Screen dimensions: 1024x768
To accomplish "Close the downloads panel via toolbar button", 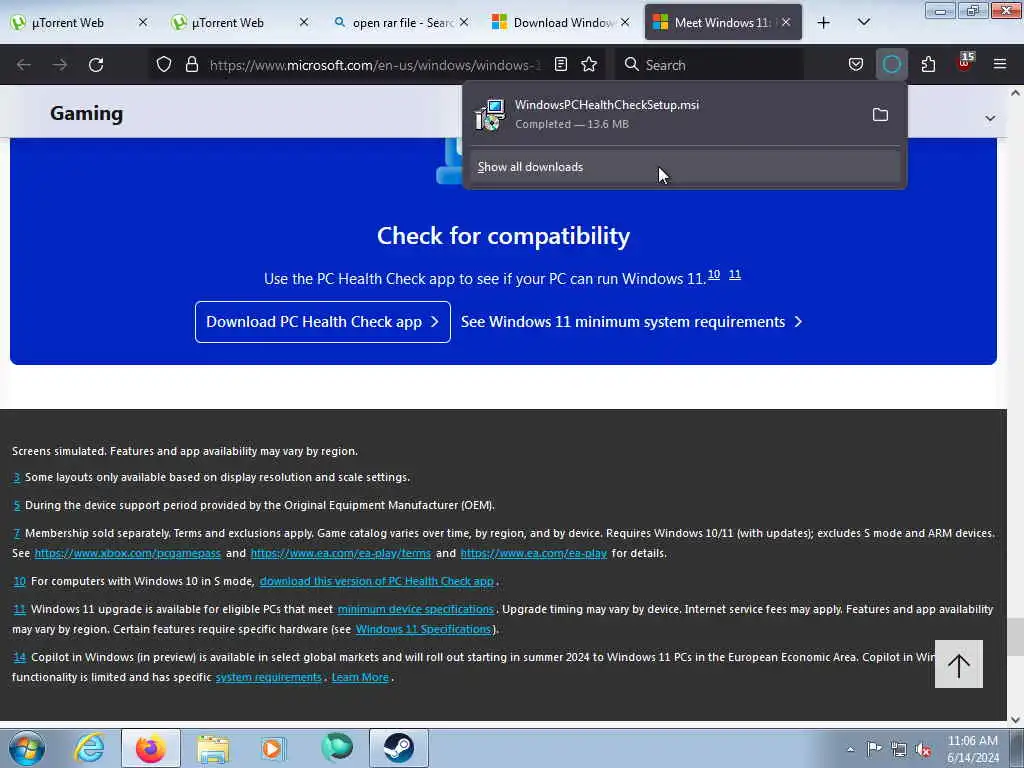I will coord(891,64).
